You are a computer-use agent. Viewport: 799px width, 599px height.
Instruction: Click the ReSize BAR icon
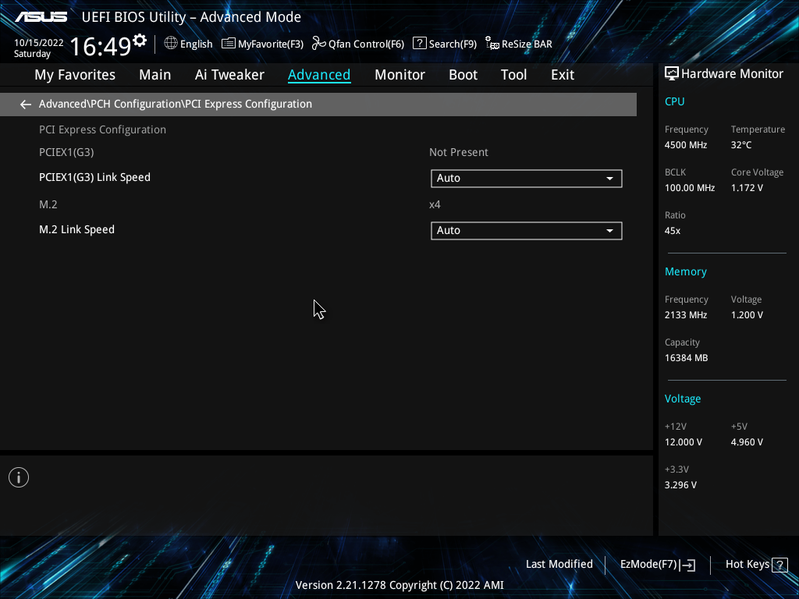492,43
